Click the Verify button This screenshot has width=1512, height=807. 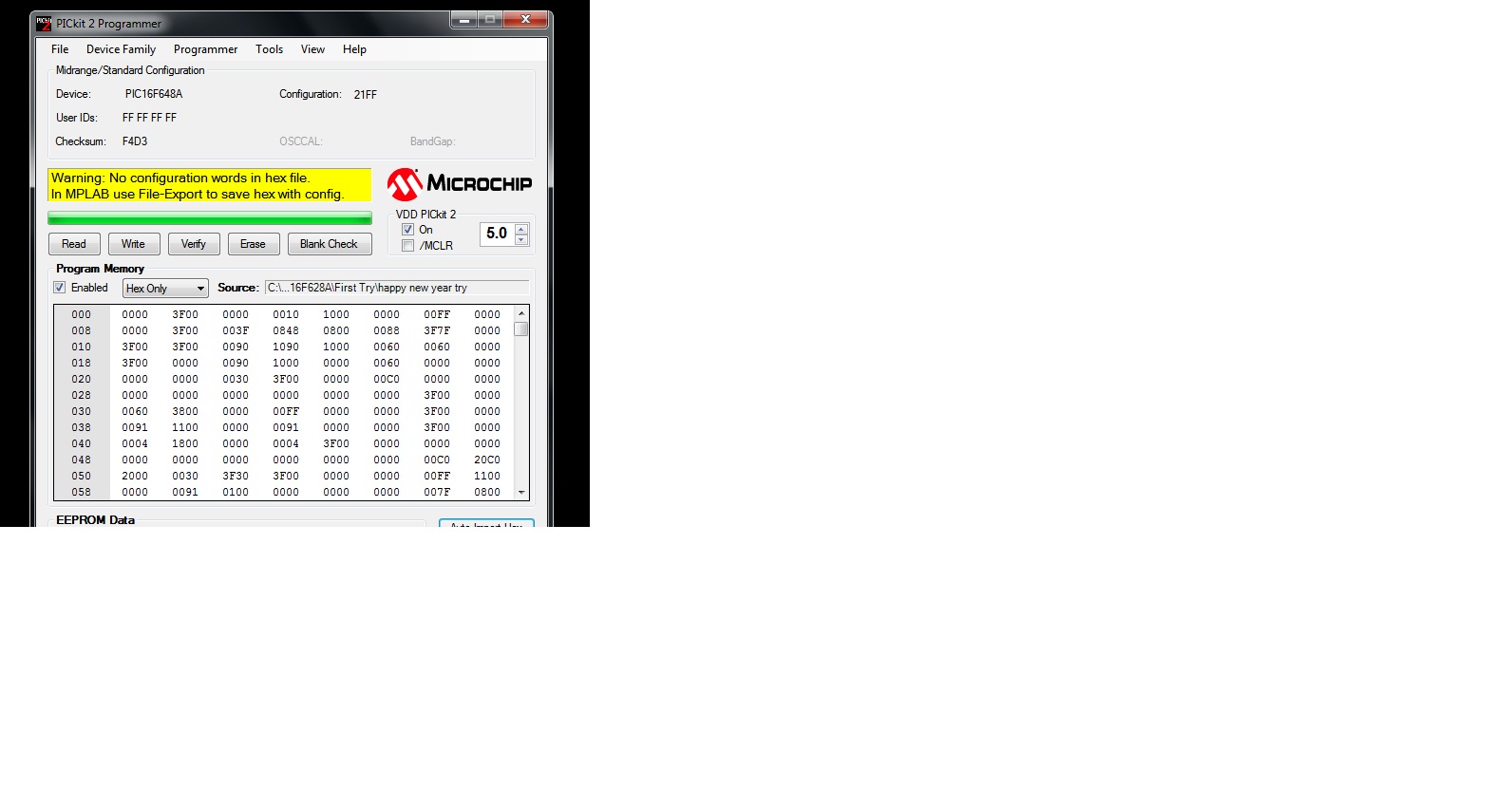point(194,244)
